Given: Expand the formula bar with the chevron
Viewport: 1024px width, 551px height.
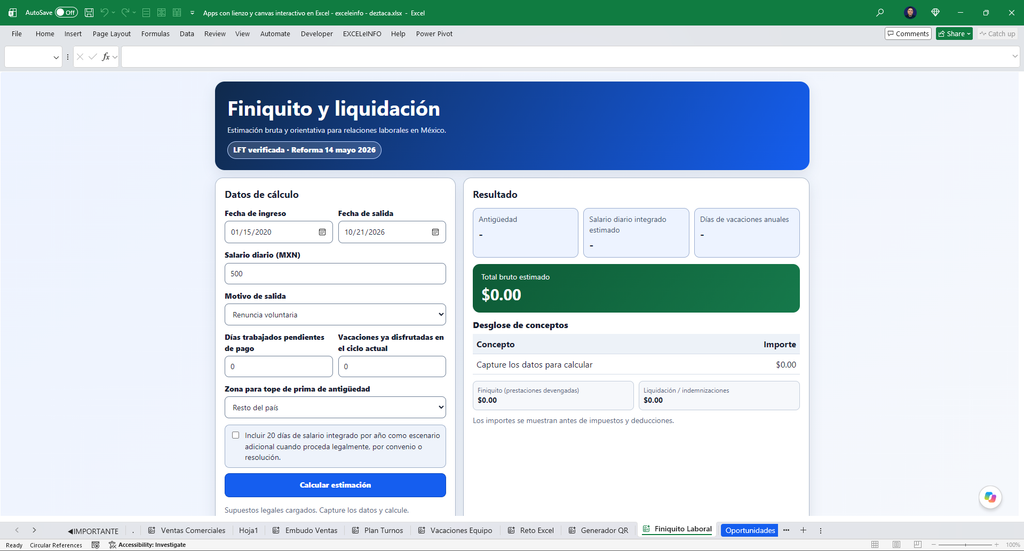Looking at the screenshot, I should [1014, 56].
